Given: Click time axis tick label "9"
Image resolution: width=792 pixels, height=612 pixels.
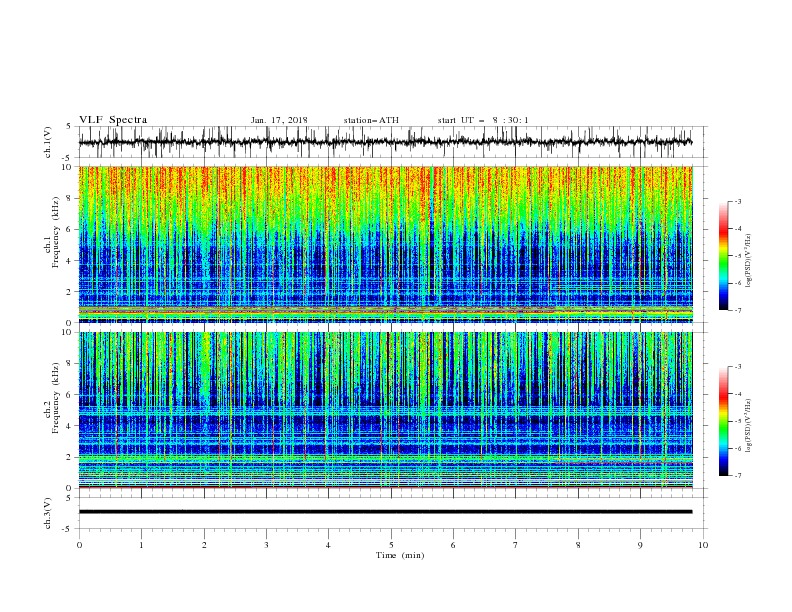Looking at the screenshot, I should [640, 545].
